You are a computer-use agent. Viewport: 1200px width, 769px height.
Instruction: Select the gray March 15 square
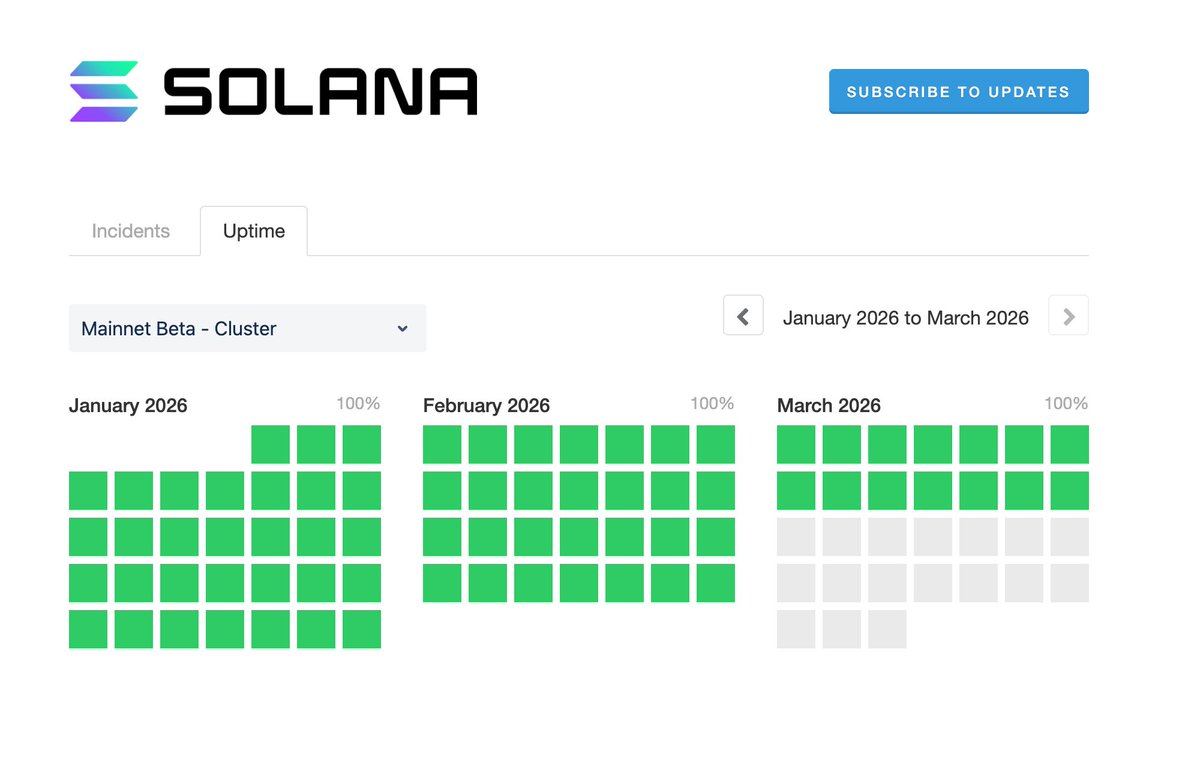796,537
